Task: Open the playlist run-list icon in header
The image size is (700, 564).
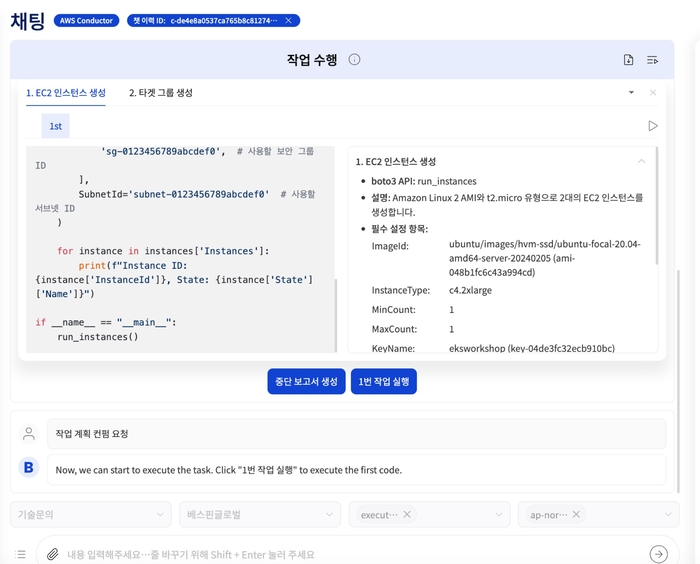Action: (x=652, y=60)
